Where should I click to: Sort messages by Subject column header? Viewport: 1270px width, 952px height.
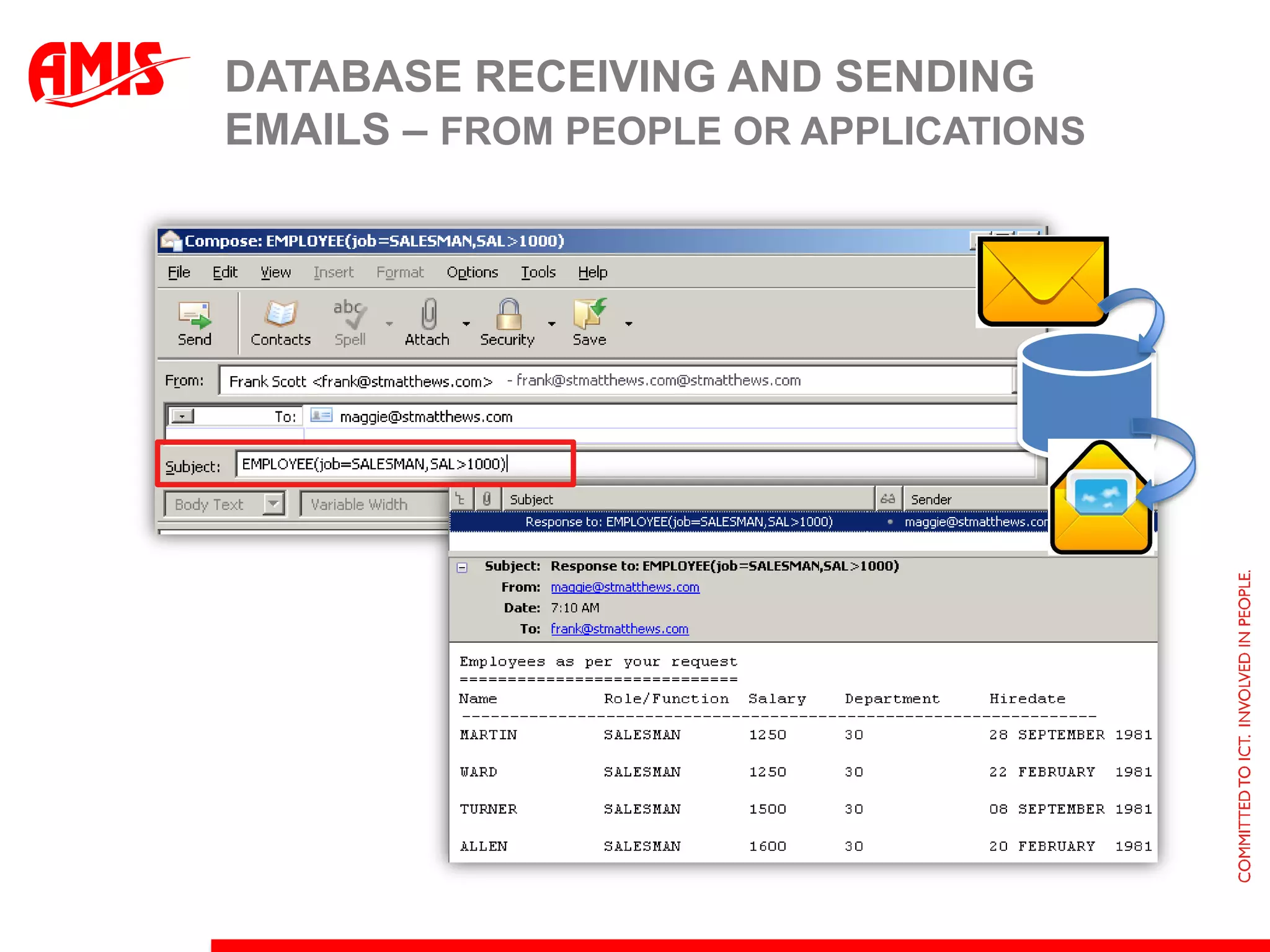pyautogui.click(x=688, y=499)
